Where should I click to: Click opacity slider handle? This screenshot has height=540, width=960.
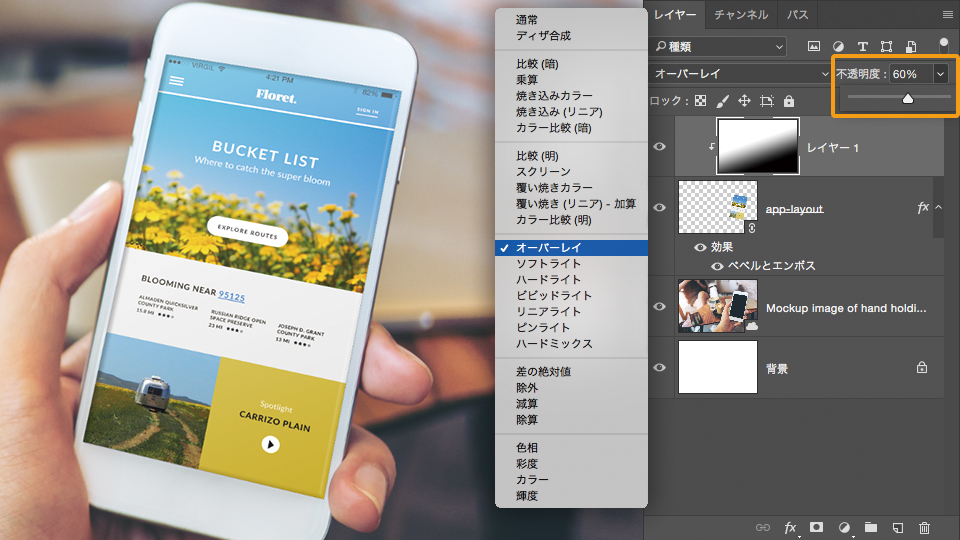[x=907, y=98]
